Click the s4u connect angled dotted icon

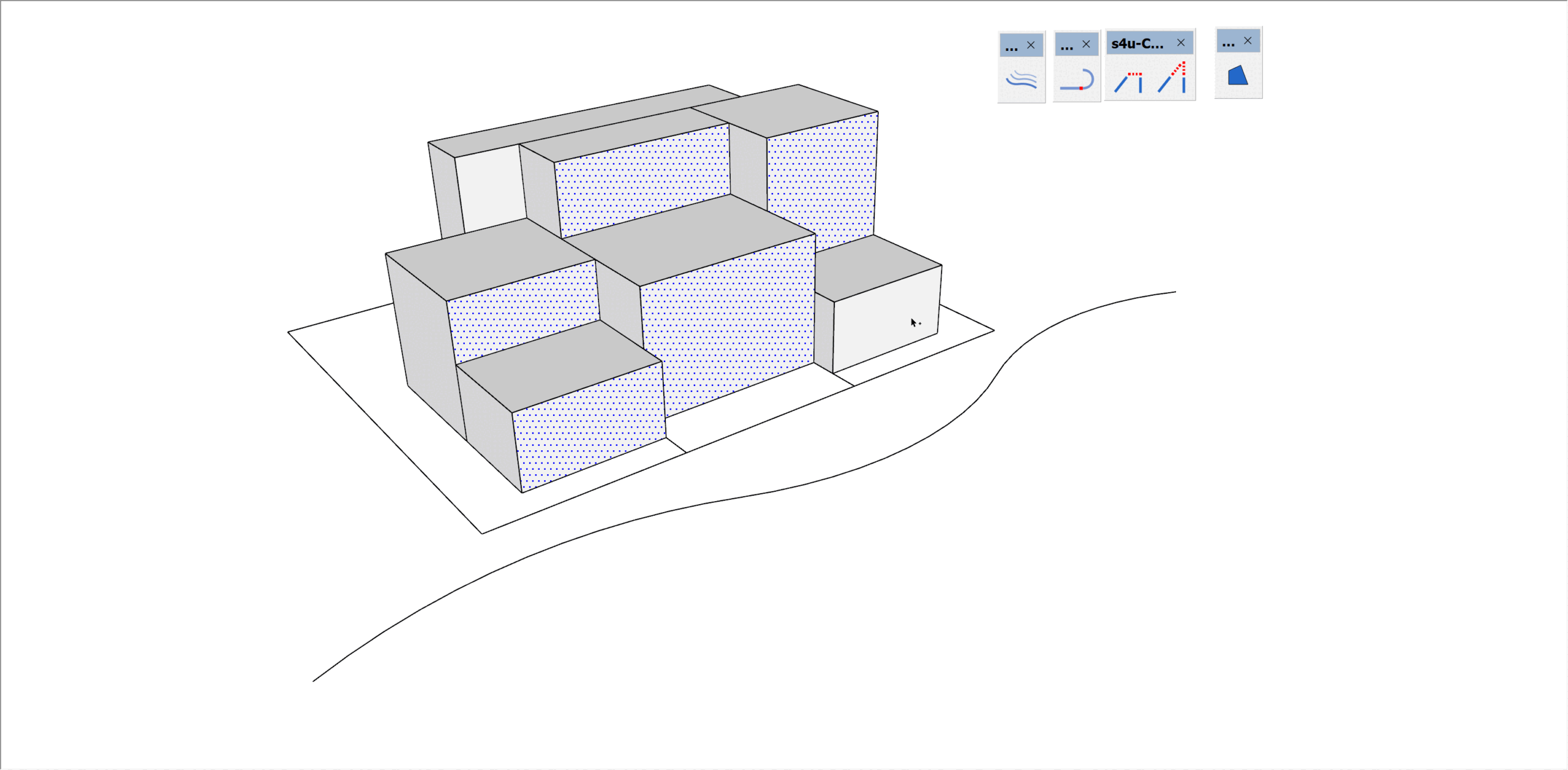[x=1172, y=78]
